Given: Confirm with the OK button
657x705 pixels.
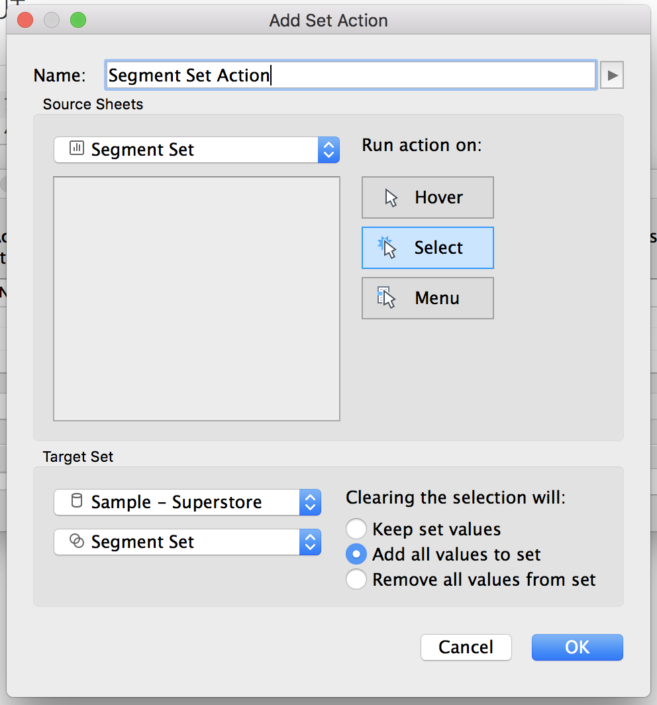Looking at the screenshot, I should 577,647.
